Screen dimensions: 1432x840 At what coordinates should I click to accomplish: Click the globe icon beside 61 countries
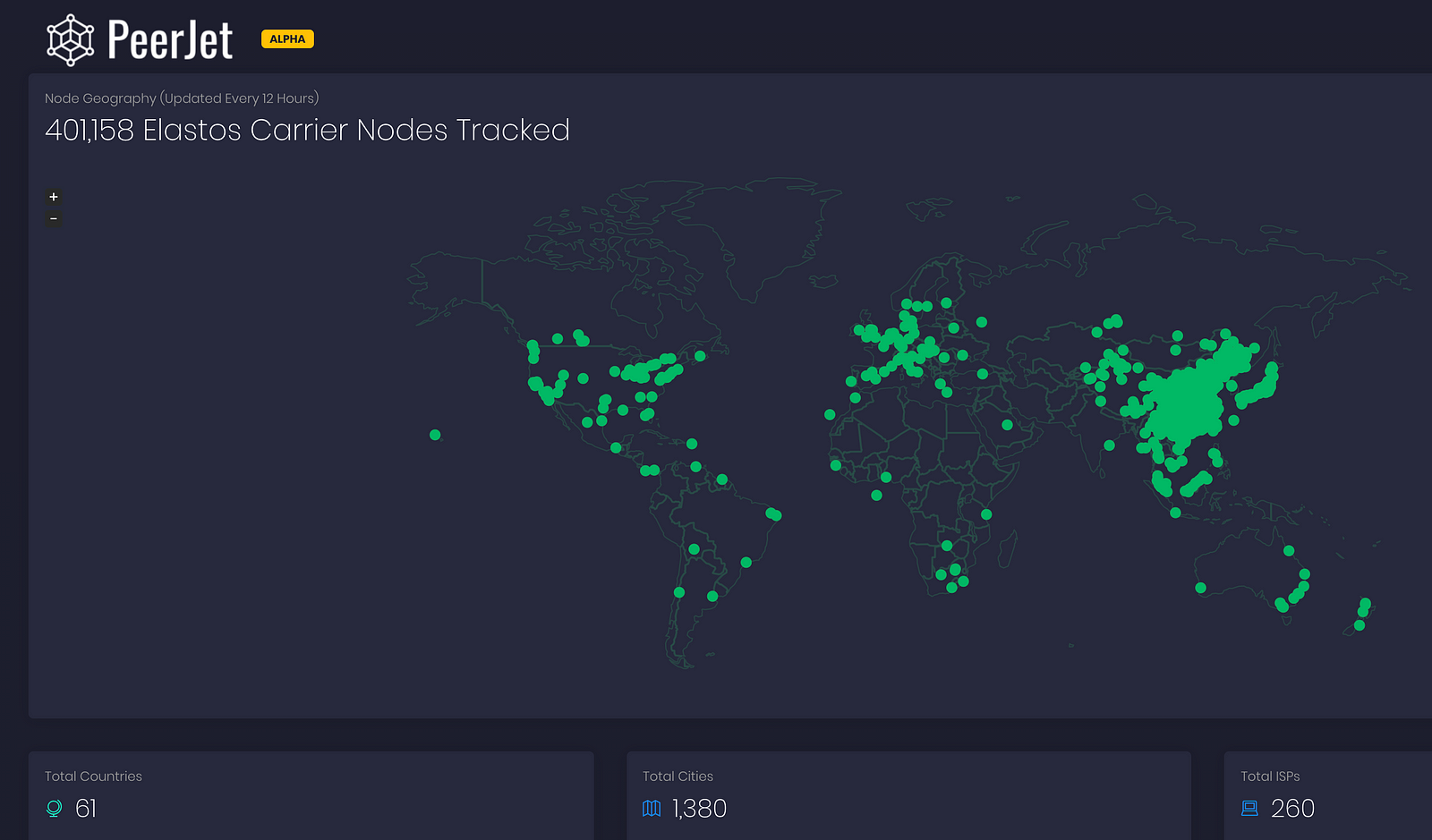coord(54,809)
